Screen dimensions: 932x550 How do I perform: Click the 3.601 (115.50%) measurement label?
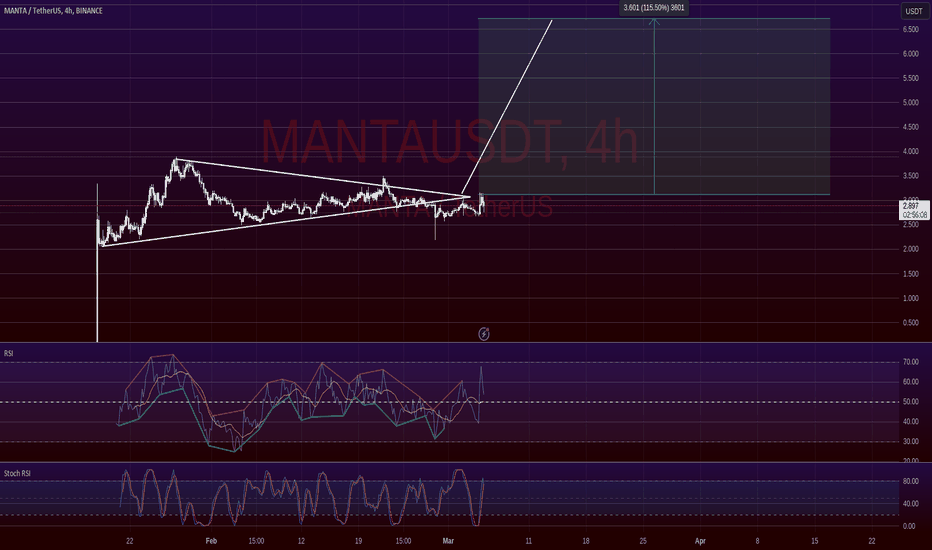tap(654, 8)
